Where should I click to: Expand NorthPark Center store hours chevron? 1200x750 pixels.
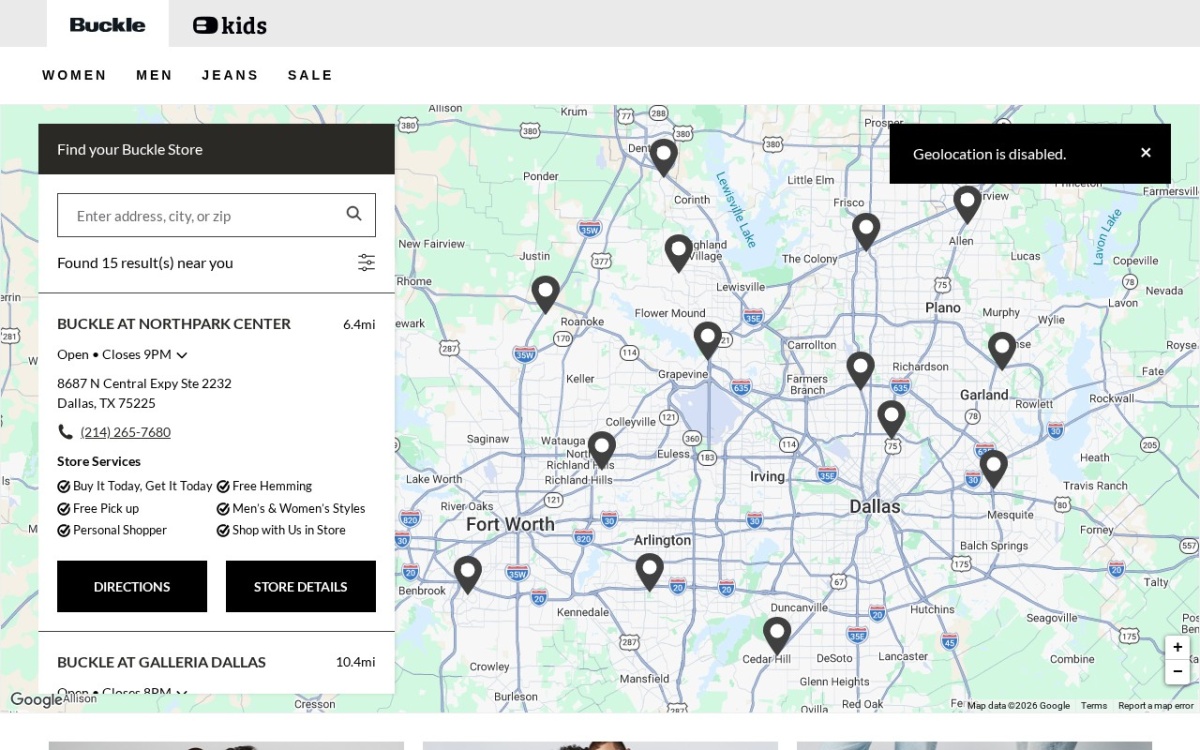(x=182, y=355)
